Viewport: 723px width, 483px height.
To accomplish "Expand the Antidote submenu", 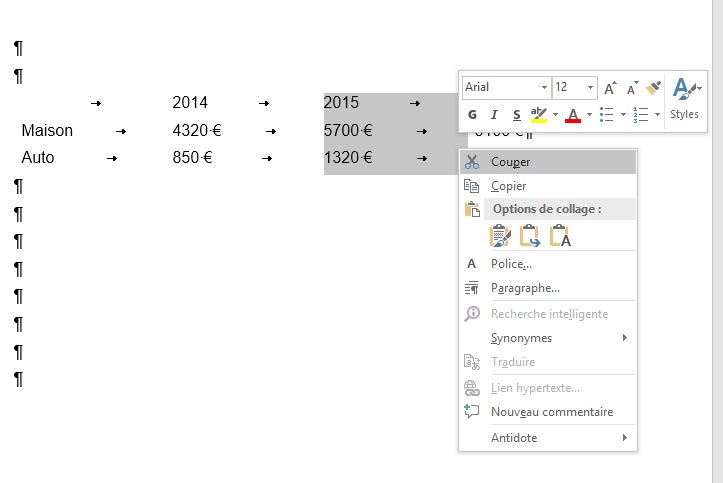I will tap(548, 437).
